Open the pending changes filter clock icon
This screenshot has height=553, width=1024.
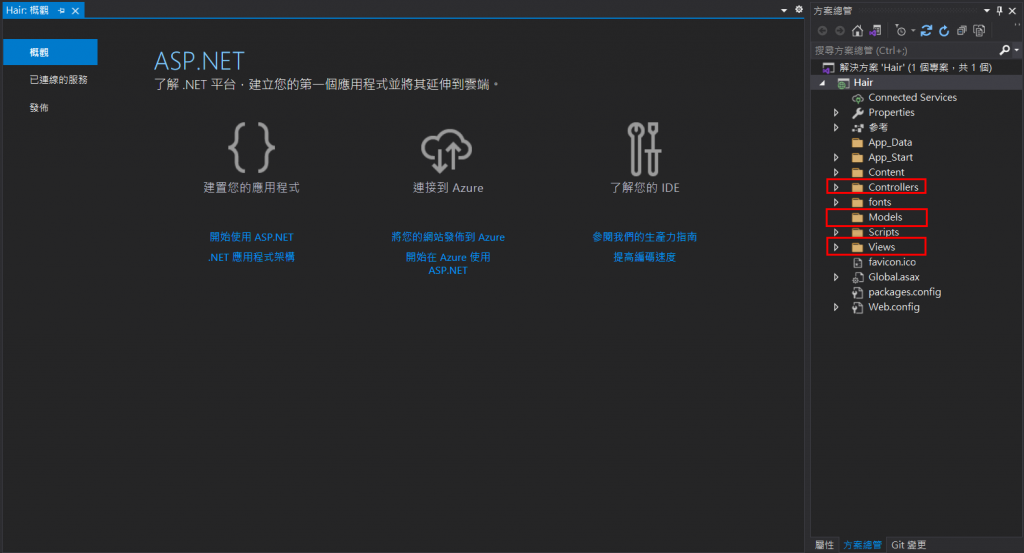pos(901,31)
